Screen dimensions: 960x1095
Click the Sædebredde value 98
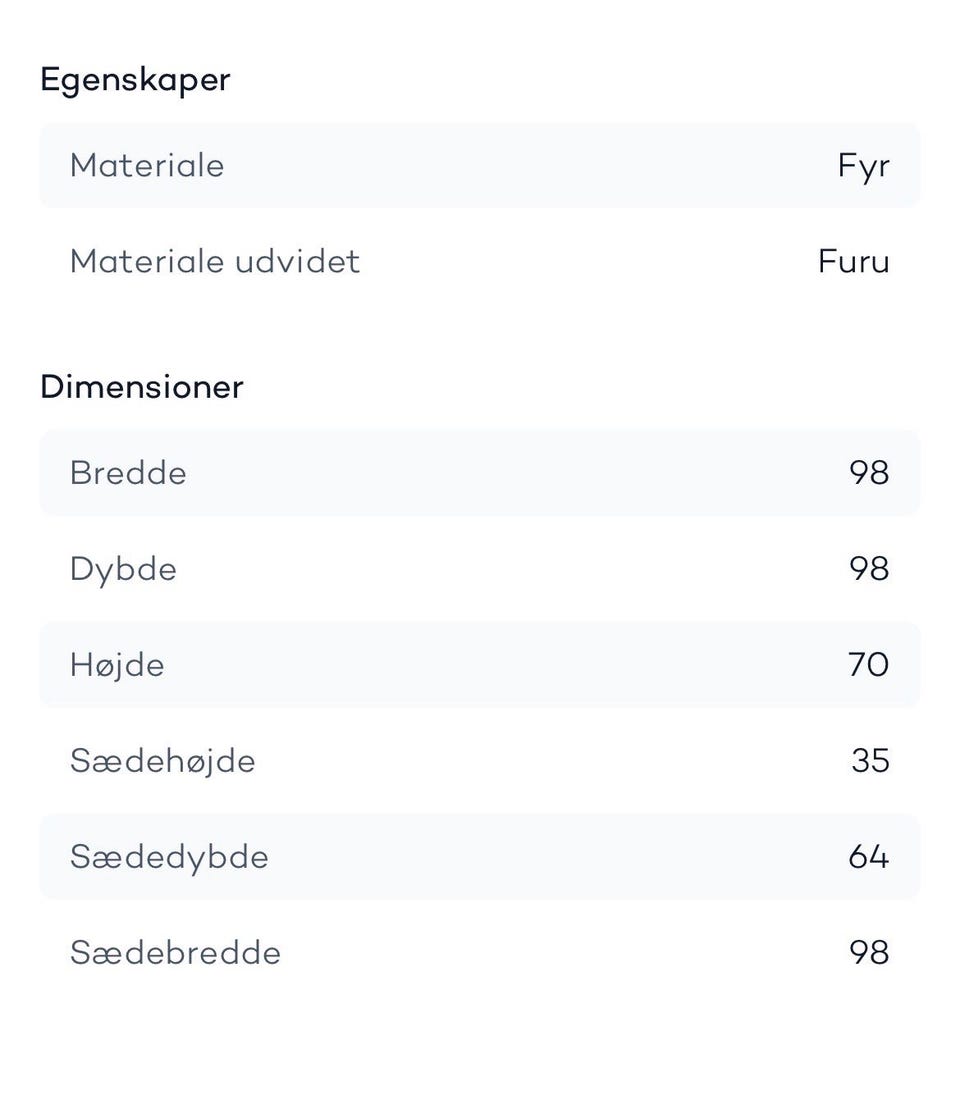(869, 953)
